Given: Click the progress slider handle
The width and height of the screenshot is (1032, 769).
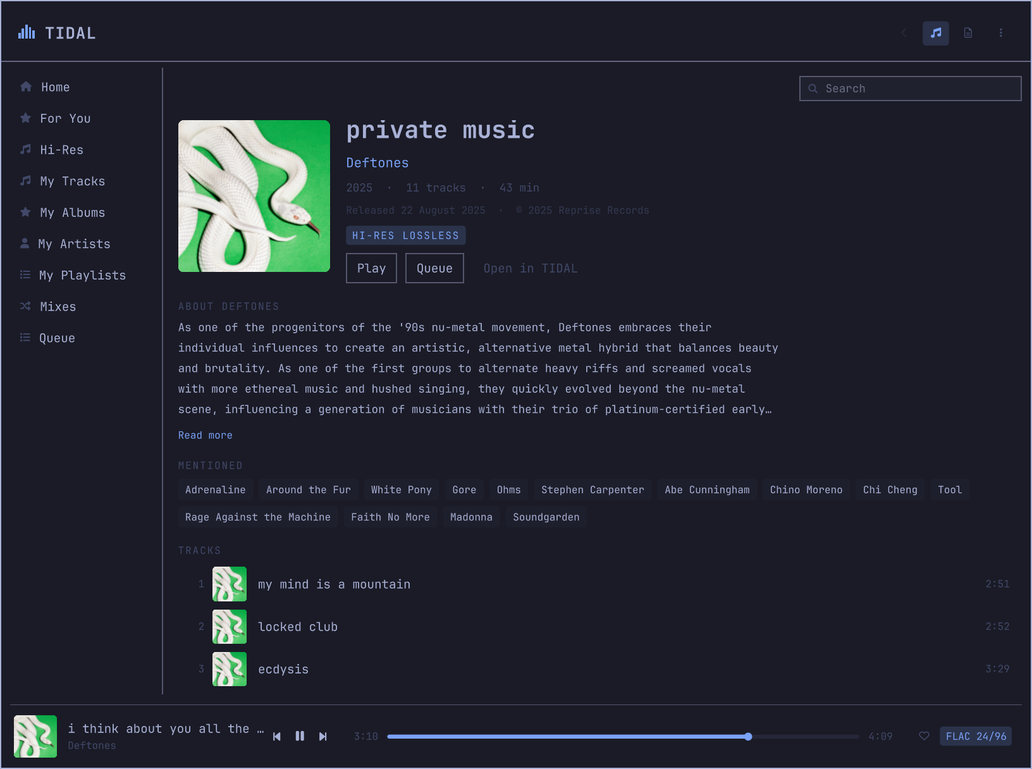Looking at the screenshot, I should tap(748, 737).
